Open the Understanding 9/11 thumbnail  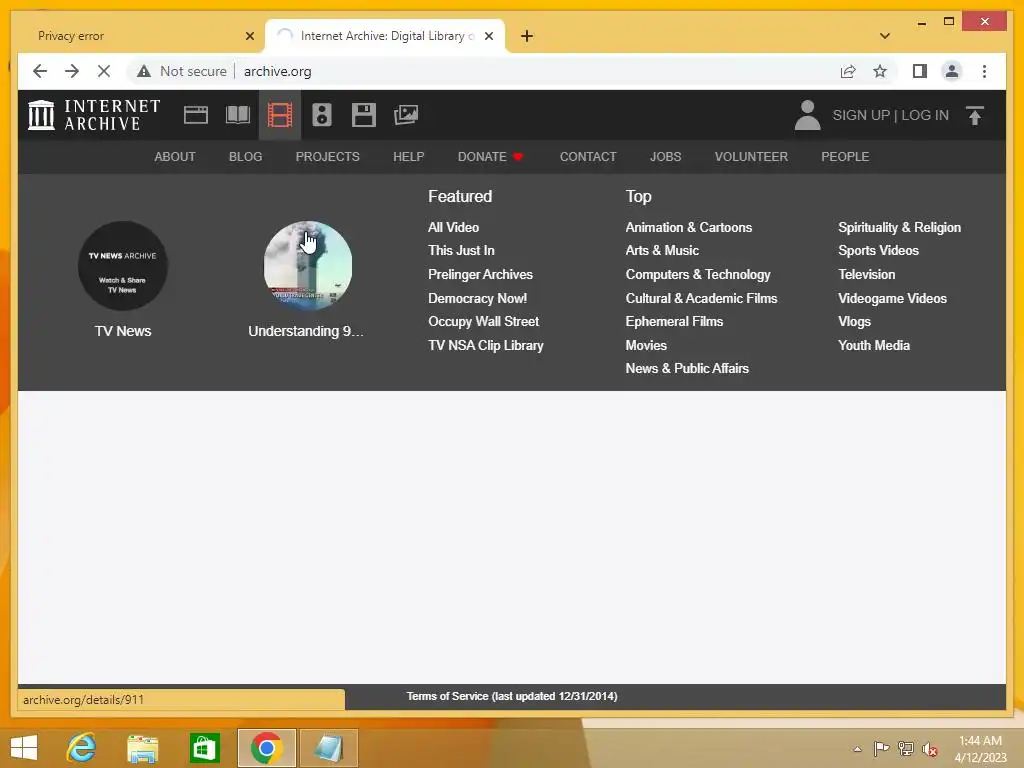[x=308, y=266]
